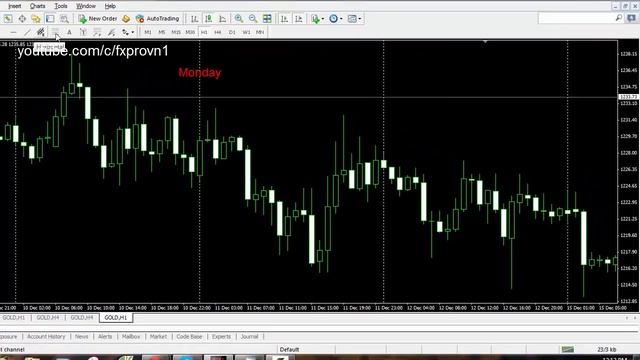The image size is (640, 360).
Task: Open the Experts terminal tab
Action: 221,337
